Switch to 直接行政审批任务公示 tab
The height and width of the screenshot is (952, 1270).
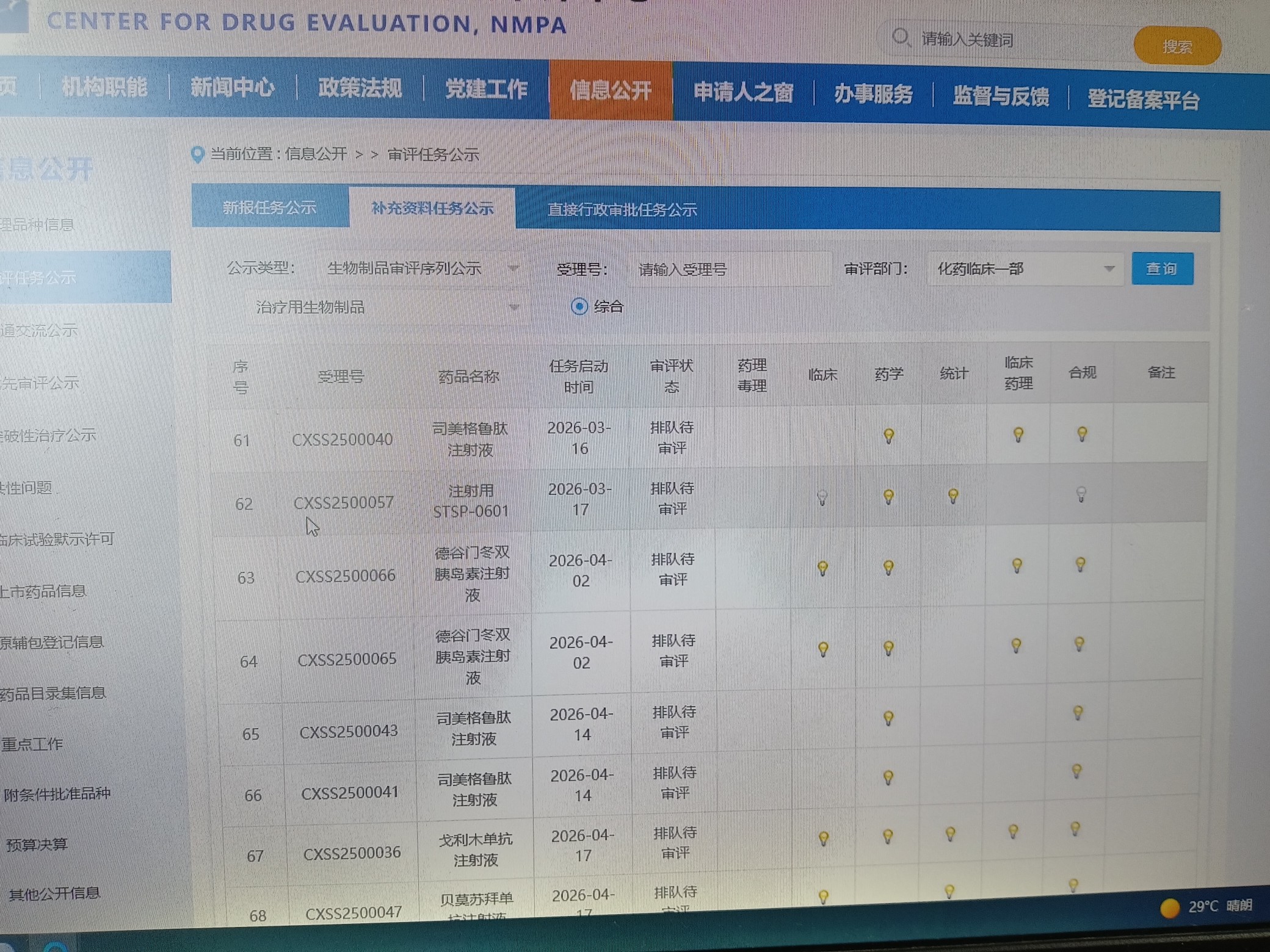622,210
